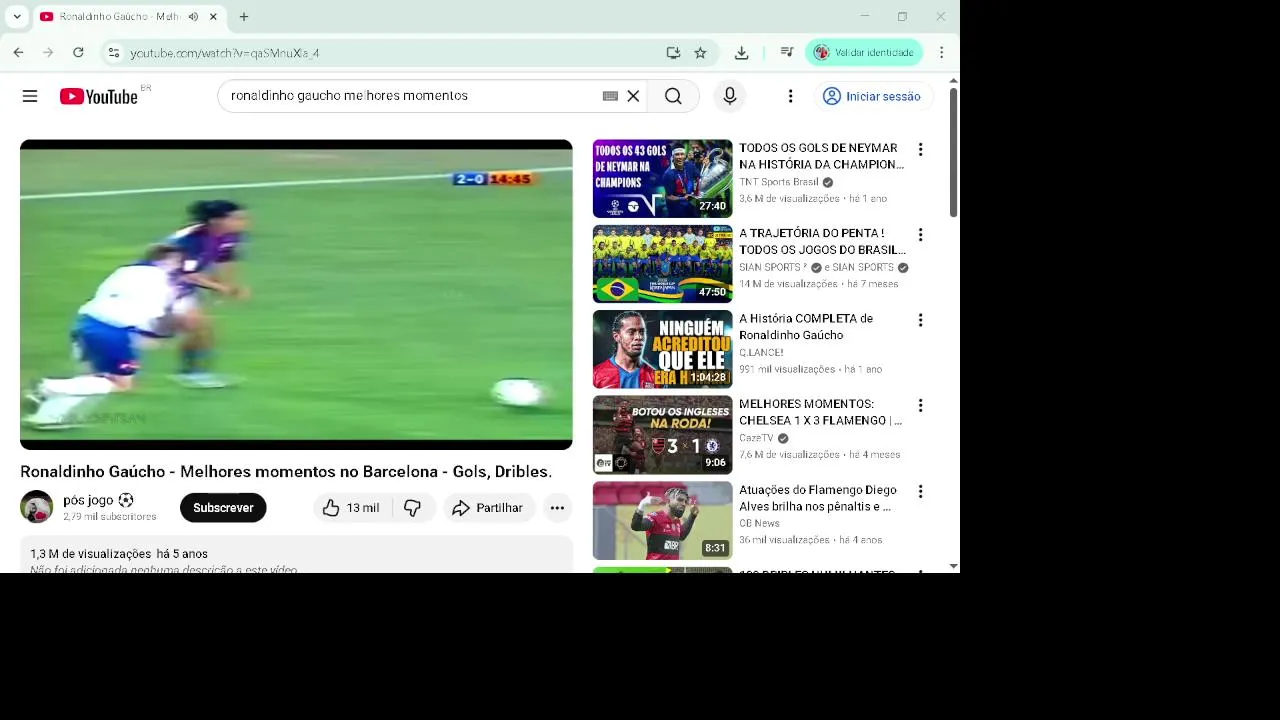This screenshot has height=720, width=1280.
Task: Open title TODOS OS GOLS DE NEYMAR
Action: pyautogui.click(x=821, y=156)
